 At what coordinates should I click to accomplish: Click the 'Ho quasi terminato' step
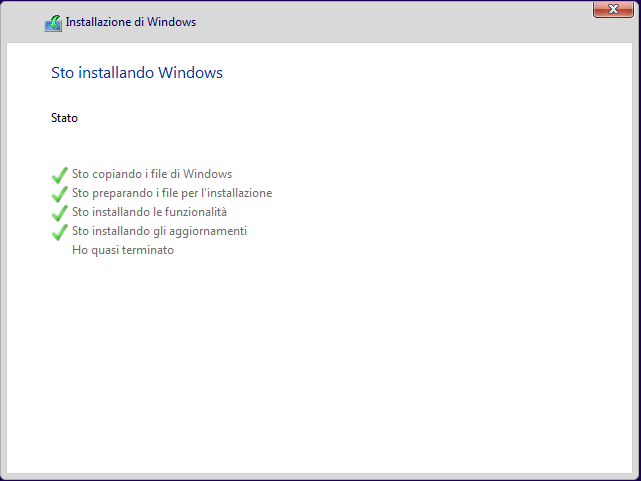pyautogui.click(x=123, y=250)
